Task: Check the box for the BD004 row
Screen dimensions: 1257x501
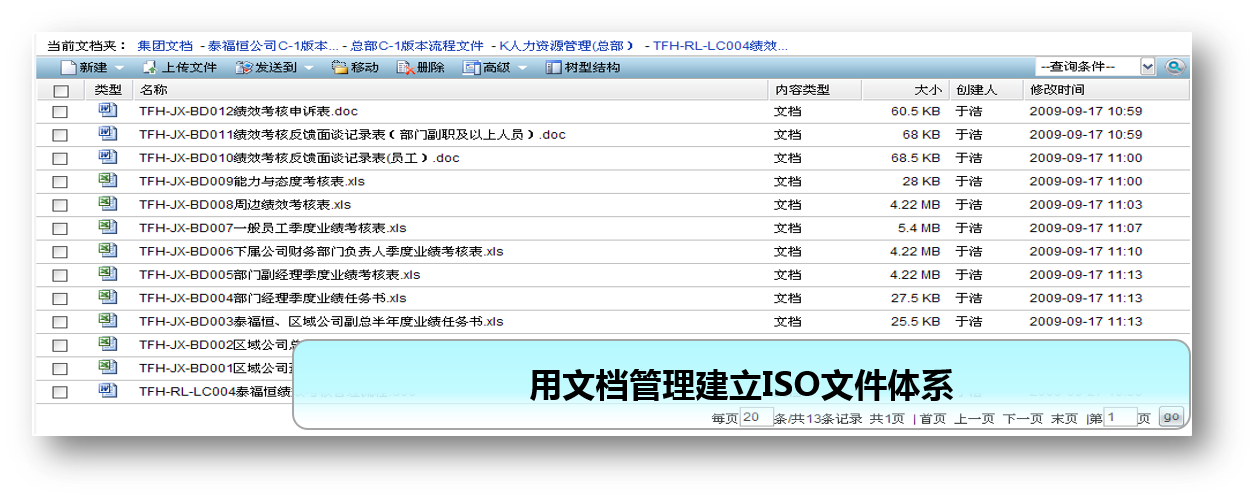Action: 60,299
